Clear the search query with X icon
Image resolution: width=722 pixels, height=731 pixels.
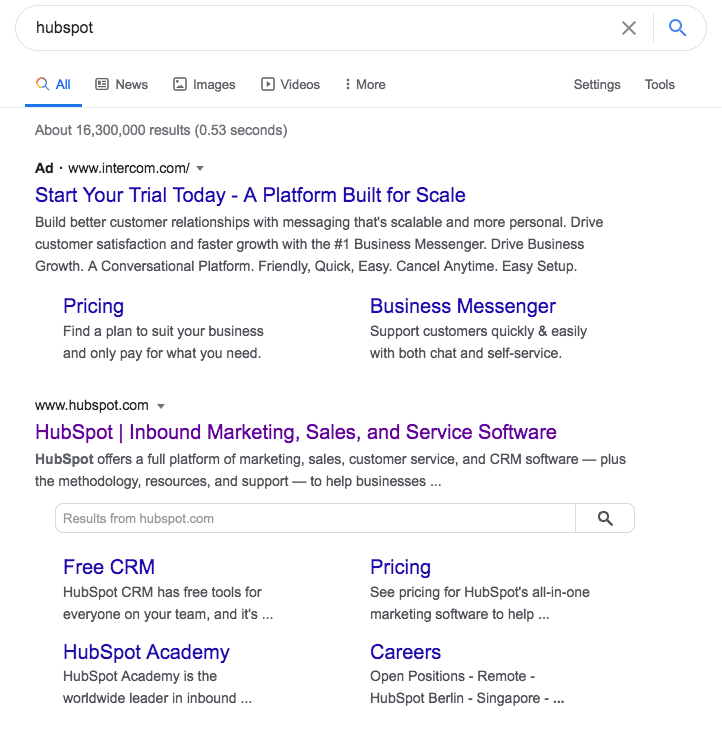[x=629, y=28]
